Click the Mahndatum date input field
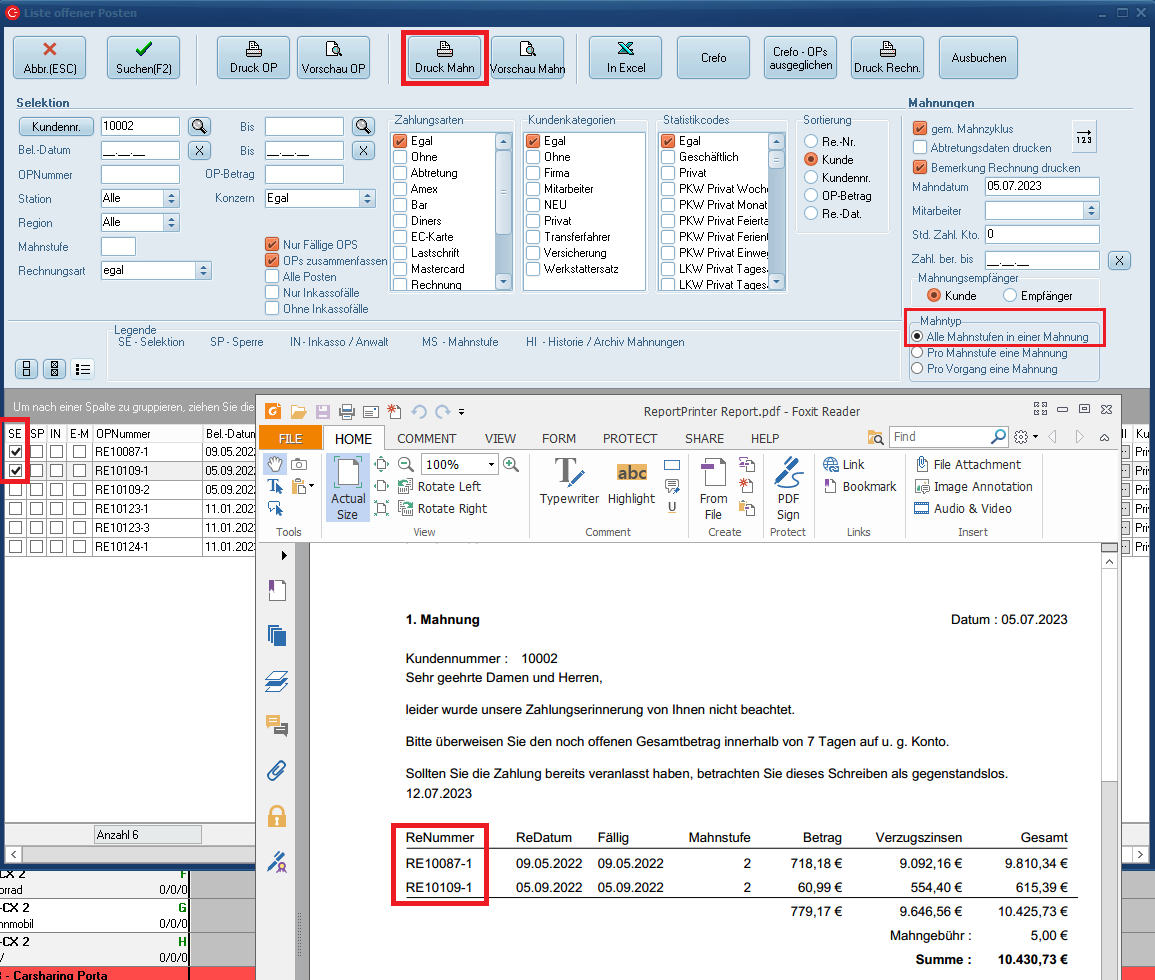The height and width of the screenshot is (980, 1155). [1041, 187]
